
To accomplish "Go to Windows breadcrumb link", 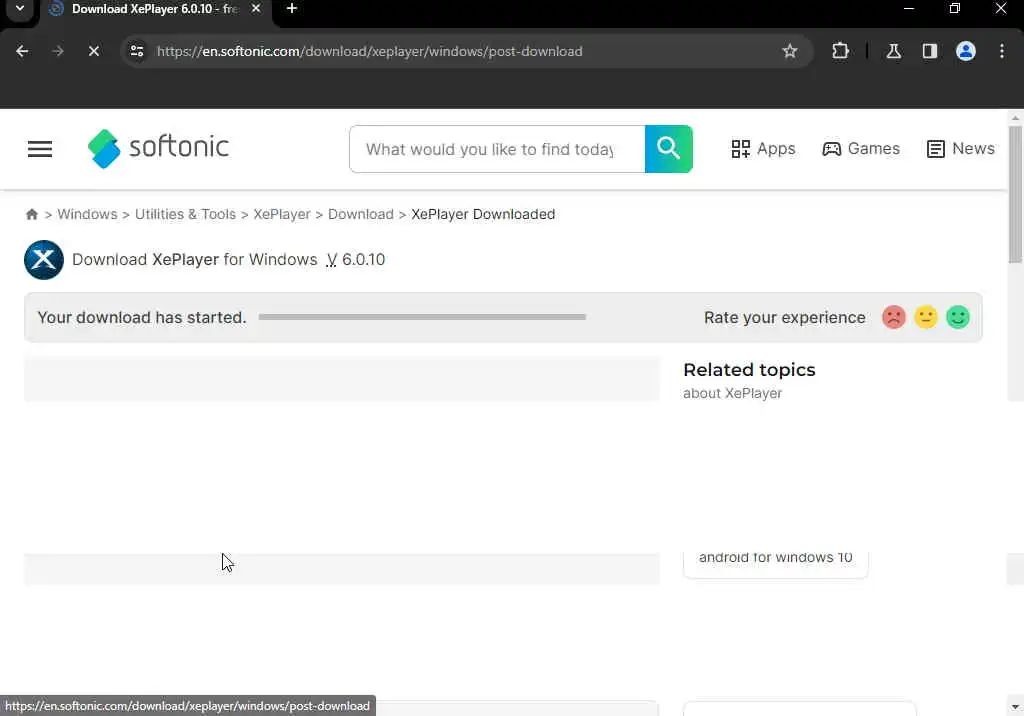I will (x=88, y=214).
